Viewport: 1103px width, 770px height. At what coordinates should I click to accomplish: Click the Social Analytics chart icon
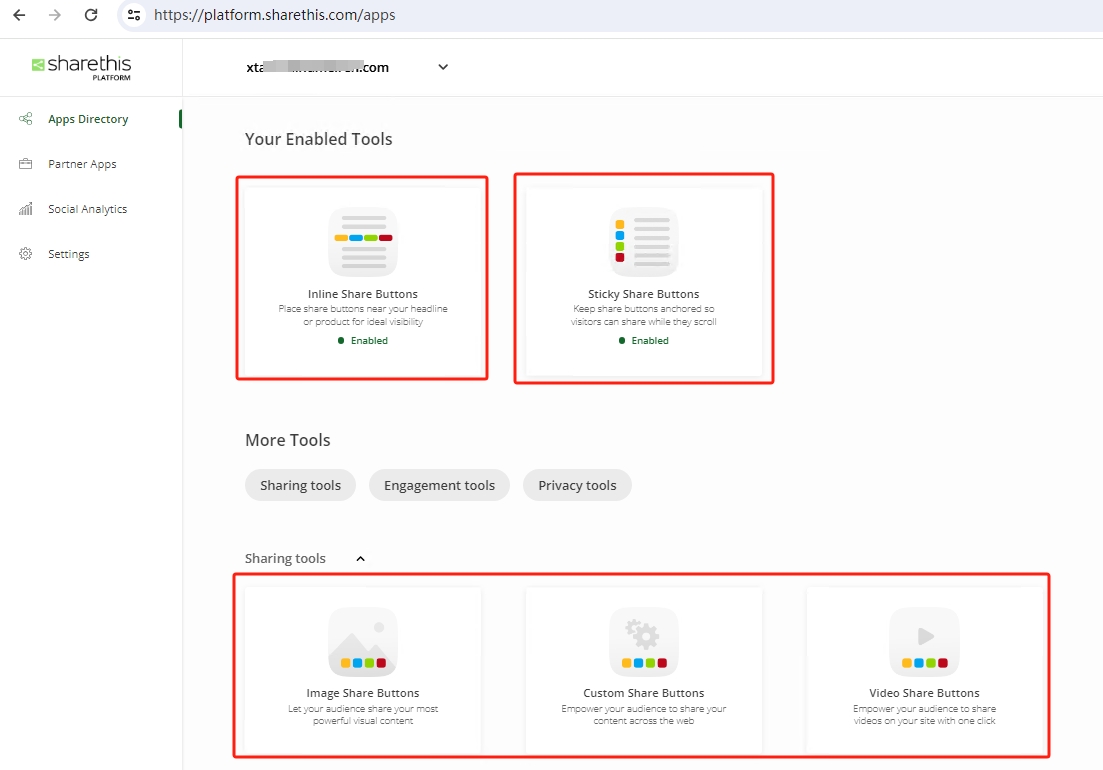pos(26,209)
